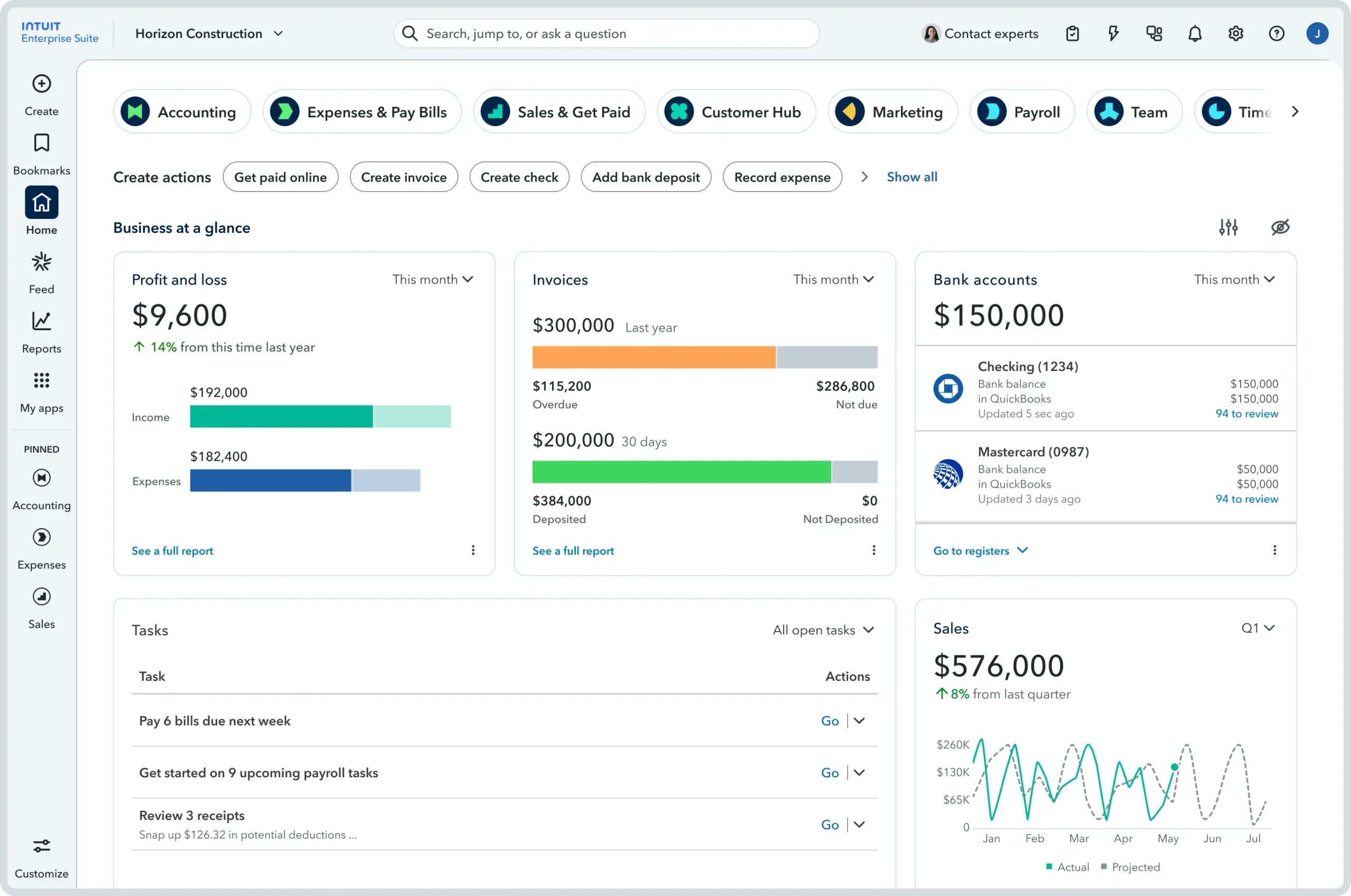Viewport: 1351px width, 896px height.
Task: Click Show all create actions link
Action: (912, 177)
